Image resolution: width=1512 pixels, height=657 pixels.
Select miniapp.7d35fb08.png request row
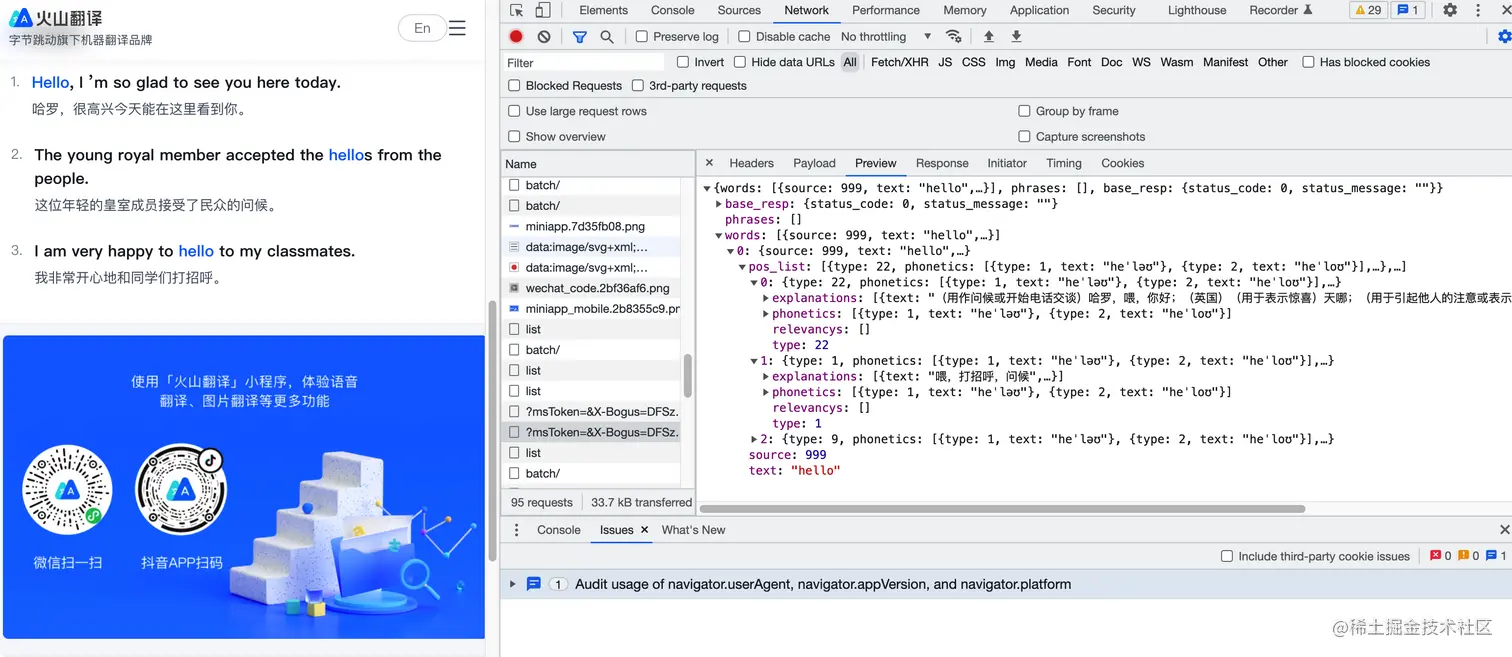coord(592,226)
